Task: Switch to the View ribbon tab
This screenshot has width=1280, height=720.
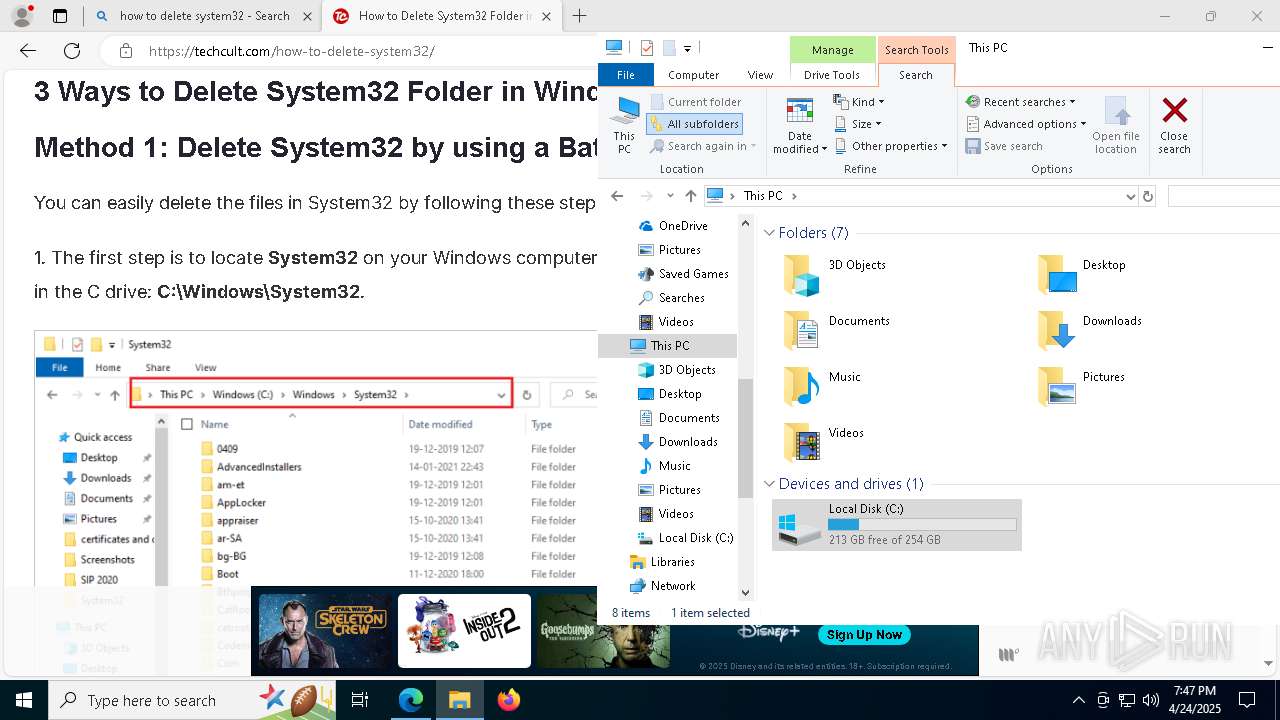Action: [760, 75]
